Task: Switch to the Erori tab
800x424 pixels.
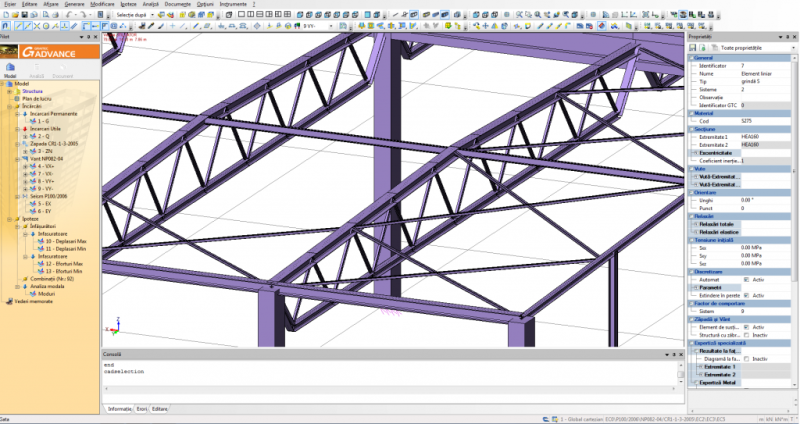Action: click(141, 409)
